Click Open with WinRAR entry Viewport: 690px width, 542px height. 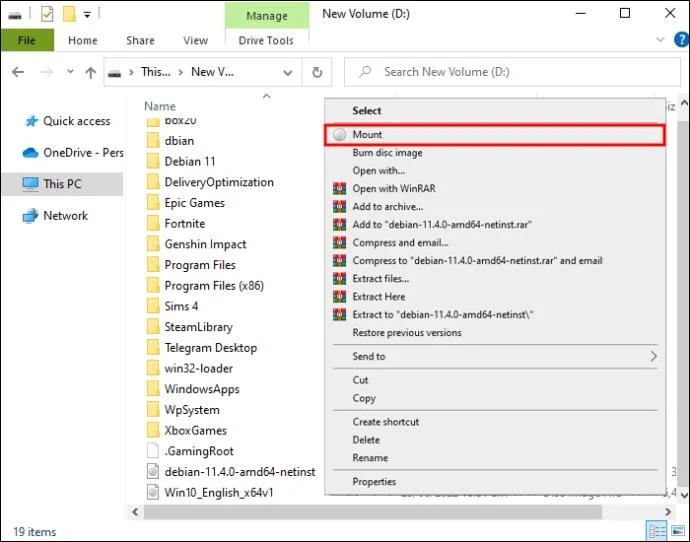[x=495, y=189]
